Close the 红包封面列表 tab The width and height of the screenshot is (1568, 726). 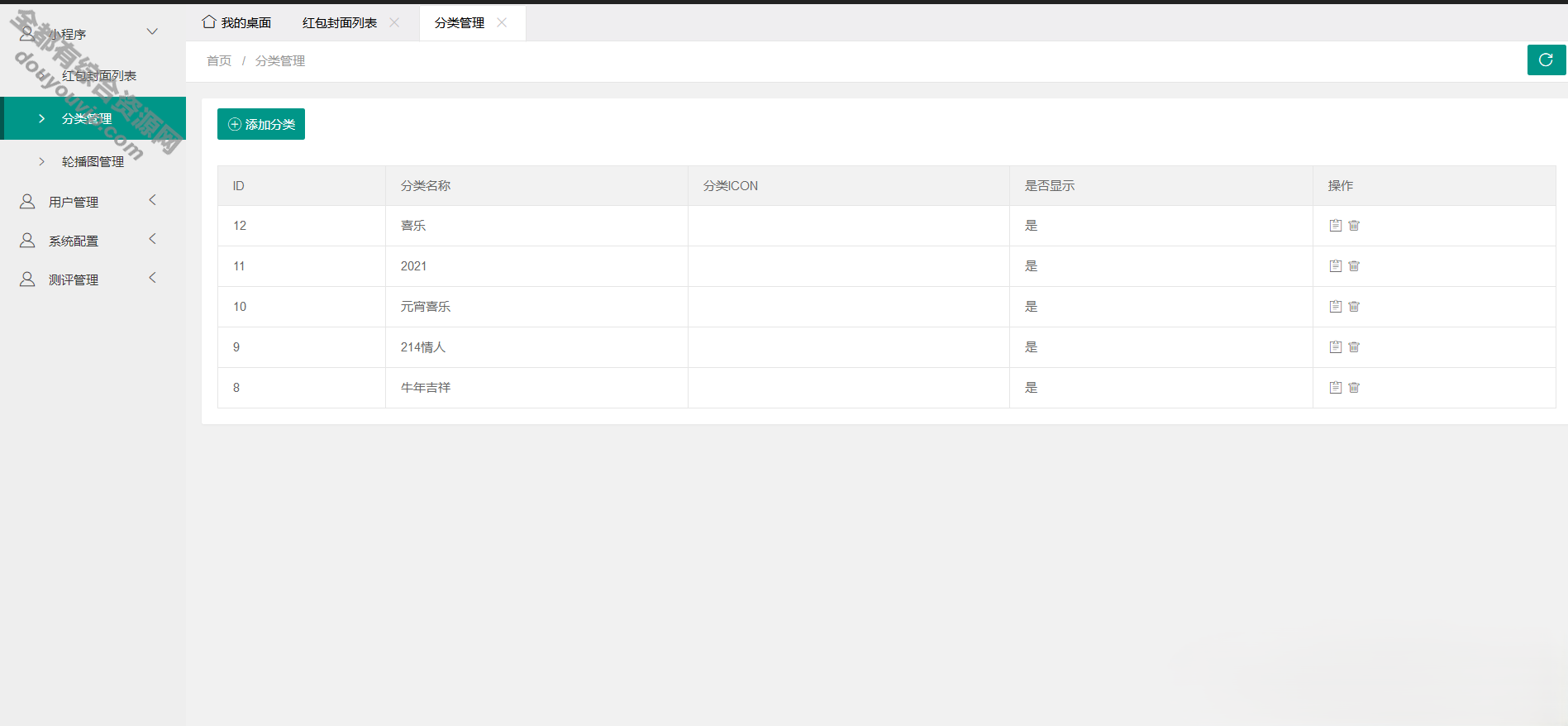point(394,22)
